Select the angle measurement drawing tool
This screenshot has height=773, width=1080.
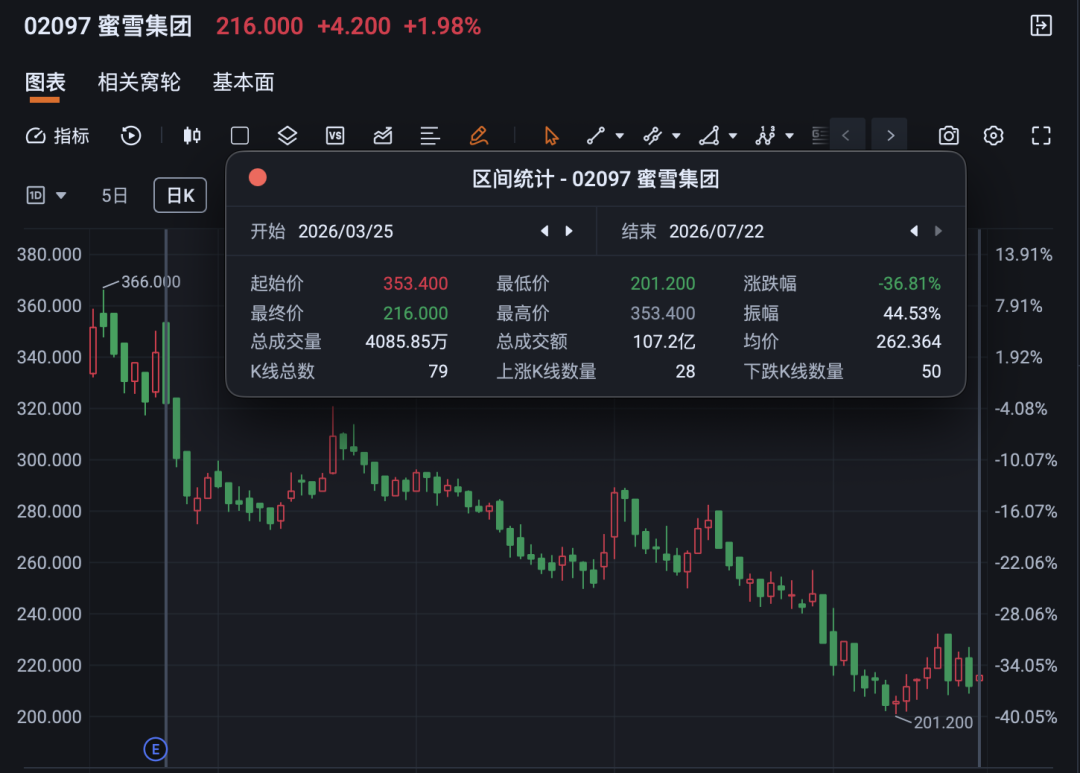(x=709, y=136)
